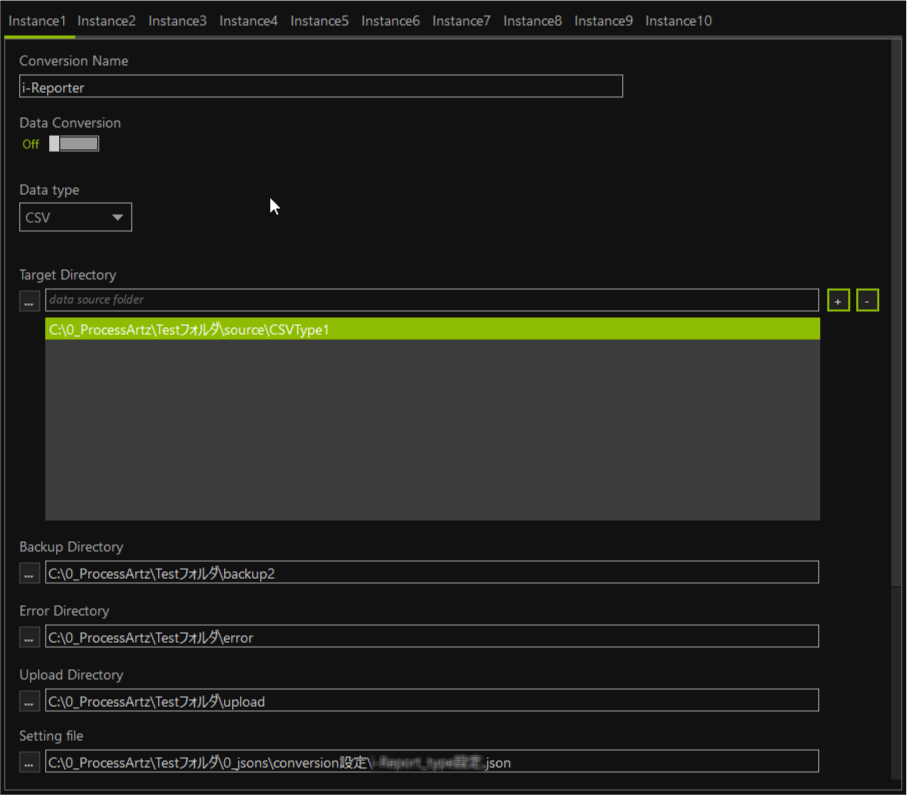Switch to the Instance2 tab

[106, 21]
